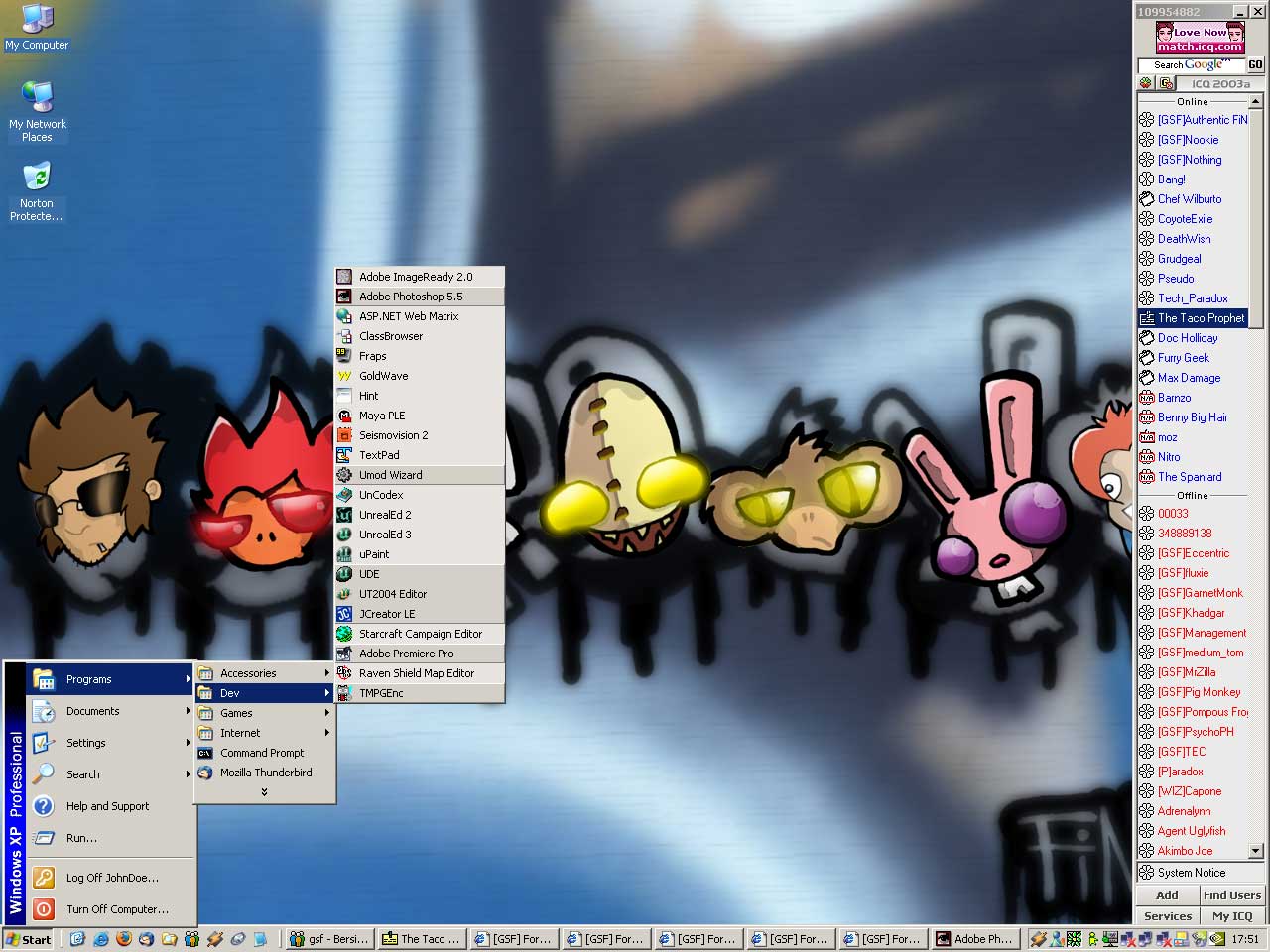Expand the Games submenu
The image size is (1270, 952).
(265, 713)
